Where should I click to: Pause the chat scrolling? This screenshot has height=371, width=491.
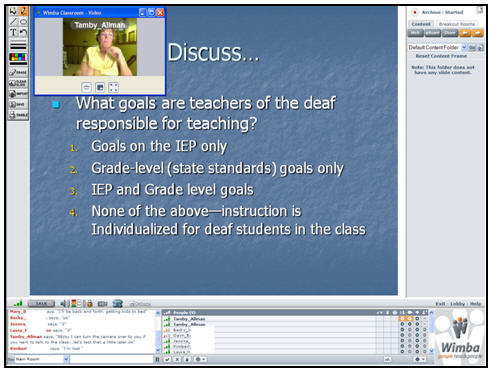coord(157,359)
